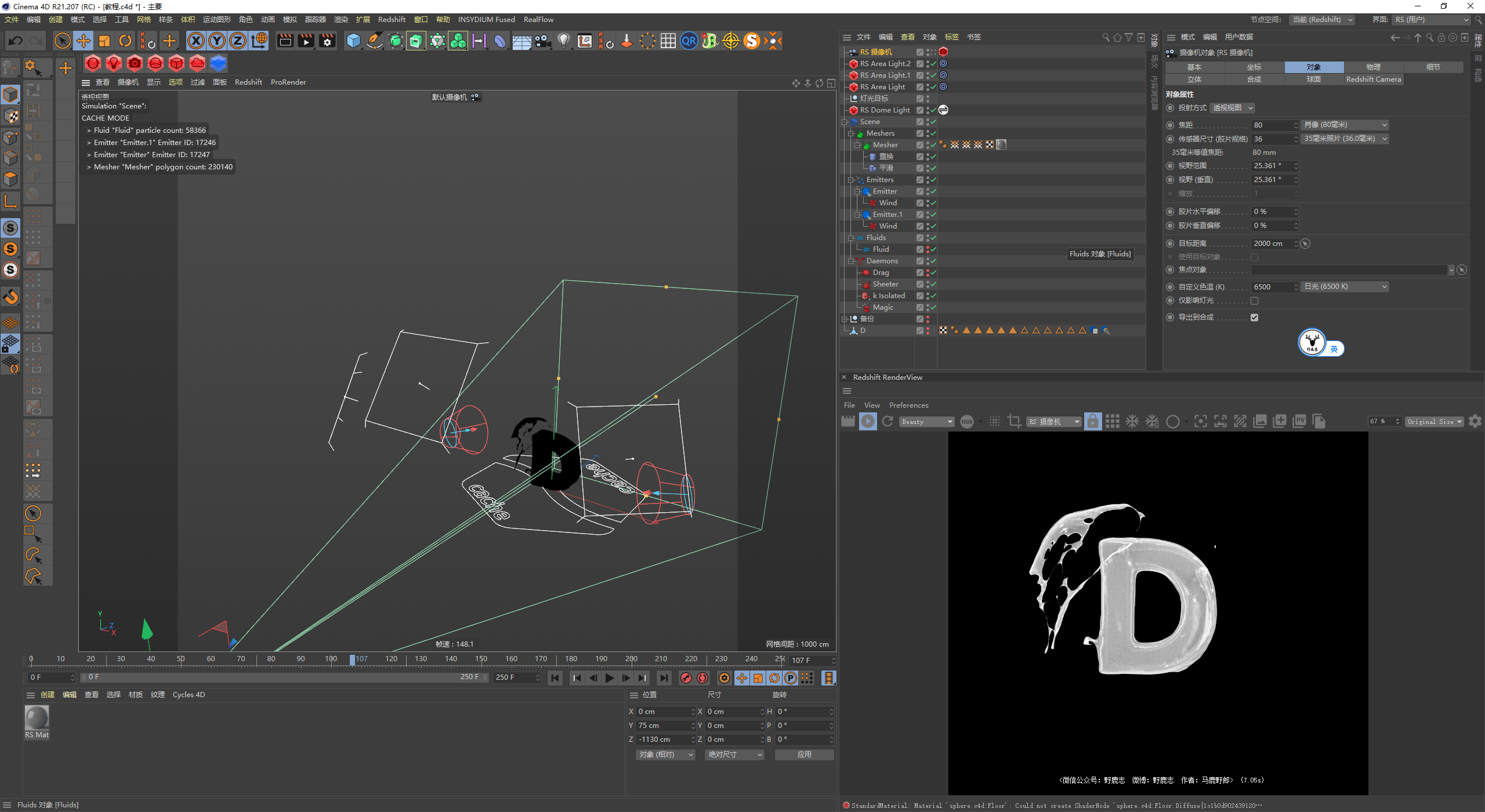1485x812 pixels.
Task: Collapse the Emitters group in object tree
Action: pyautogui.click(x=850, y=180)
